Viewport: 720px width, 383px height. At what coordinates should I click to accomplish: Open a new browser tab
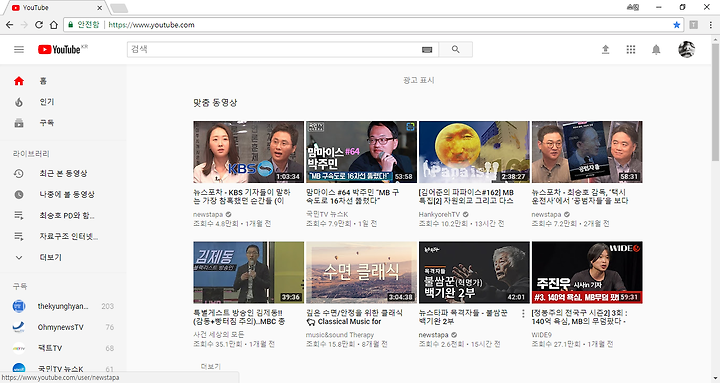click(119, 8)
